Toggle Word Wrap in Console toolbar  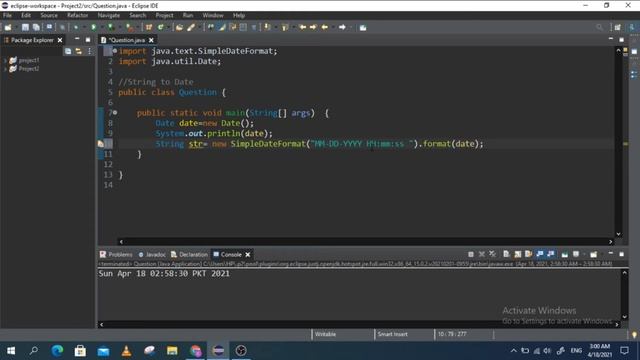(529, 254)
